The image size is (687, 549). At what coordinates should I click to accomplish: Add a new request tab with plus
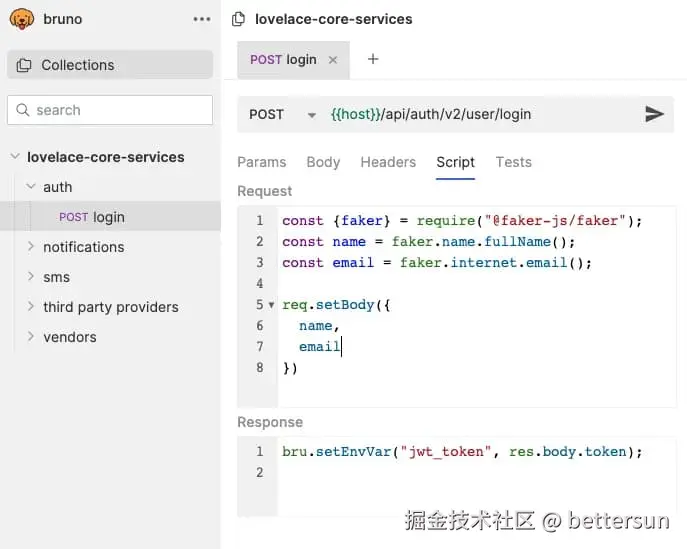coord(373,59)
